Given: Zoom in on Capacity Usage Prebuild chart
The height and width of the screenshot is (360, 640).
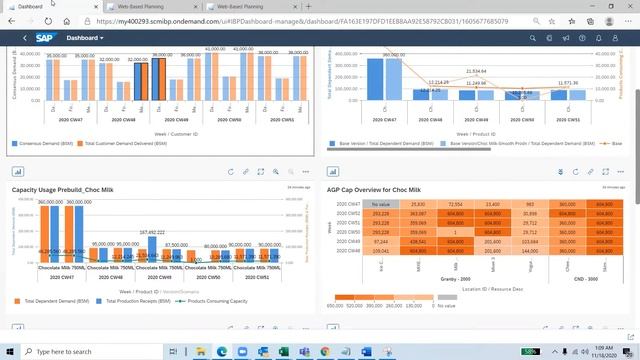Looking at the screenshot, I should [x=276, y=172].
